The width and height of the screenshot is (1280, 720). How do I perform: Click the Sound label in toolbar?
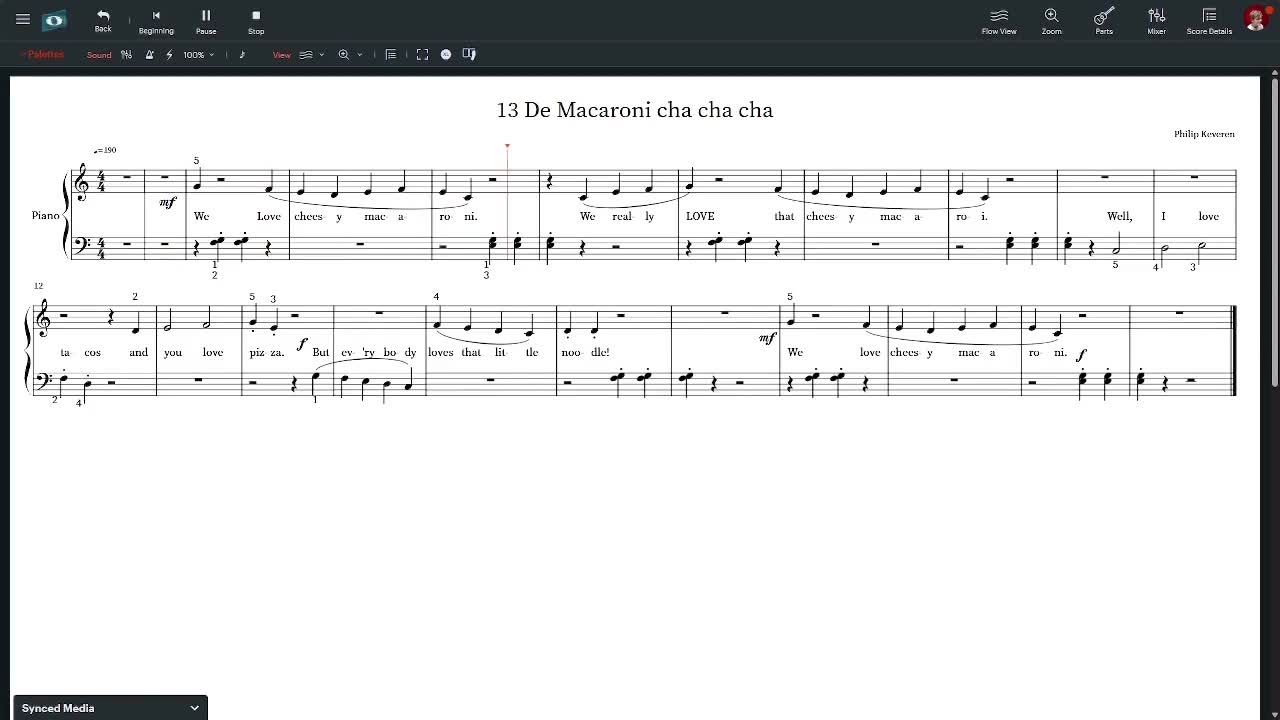click(x=99, y=55)
